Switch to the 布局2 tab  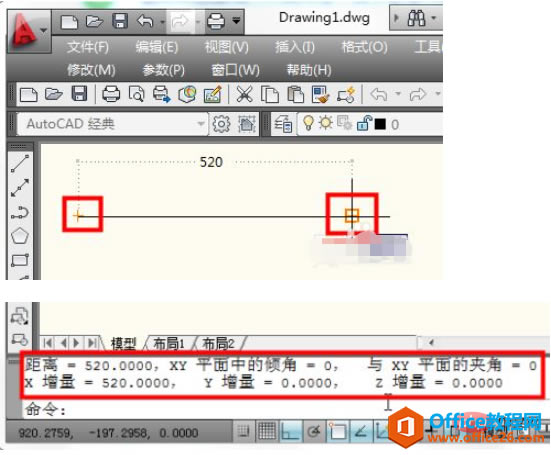click(218, 343)
